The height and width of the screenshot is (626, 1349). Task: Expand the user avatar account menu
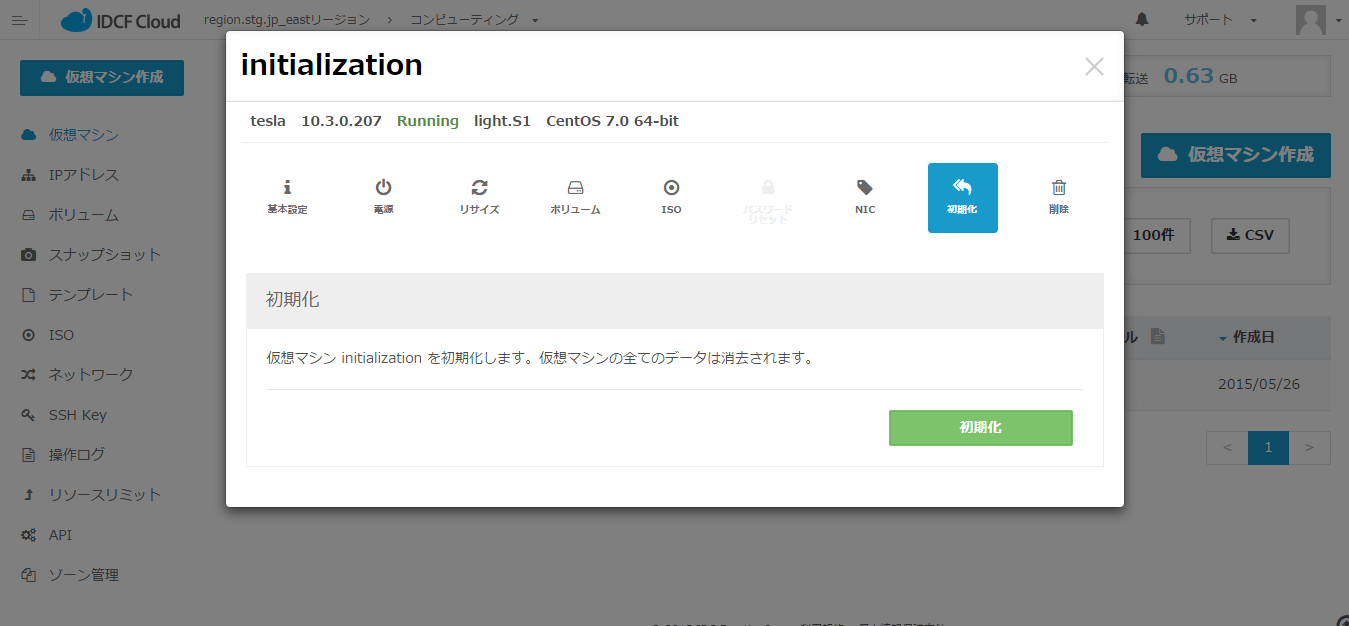(1318, 20)
